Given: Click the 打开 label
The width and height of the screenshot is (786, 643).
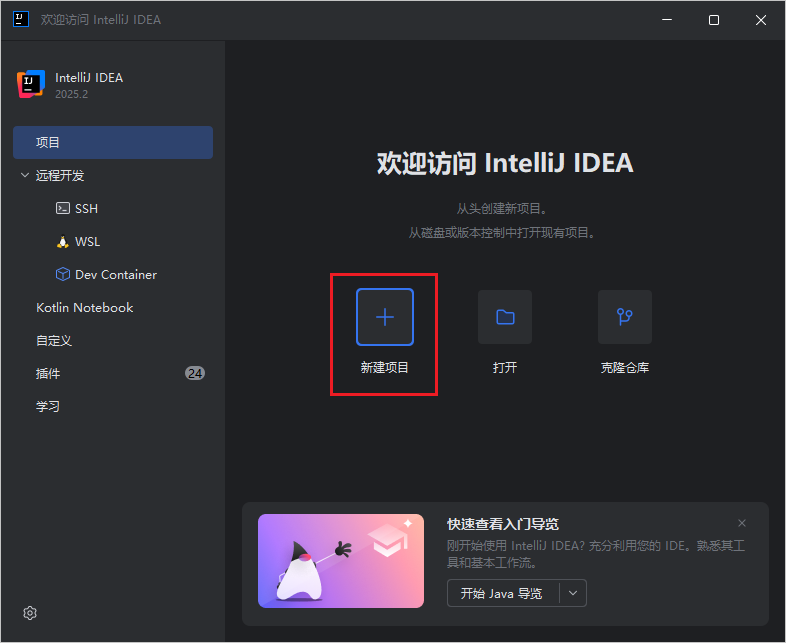Looking at the screenshot, I should [505, 367].
